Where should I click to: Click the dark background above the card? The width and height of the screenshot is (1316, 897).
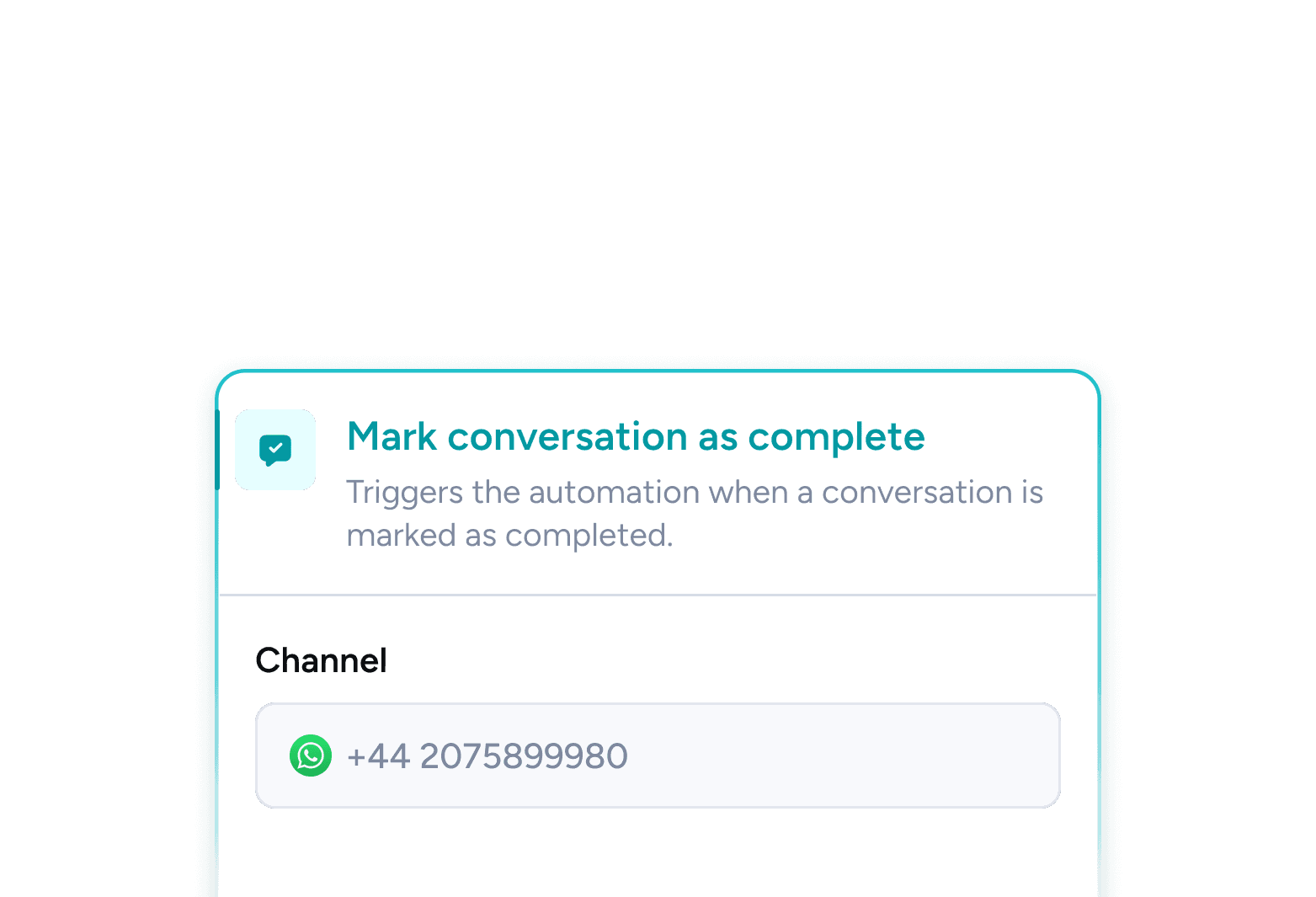tap(657, 168)
